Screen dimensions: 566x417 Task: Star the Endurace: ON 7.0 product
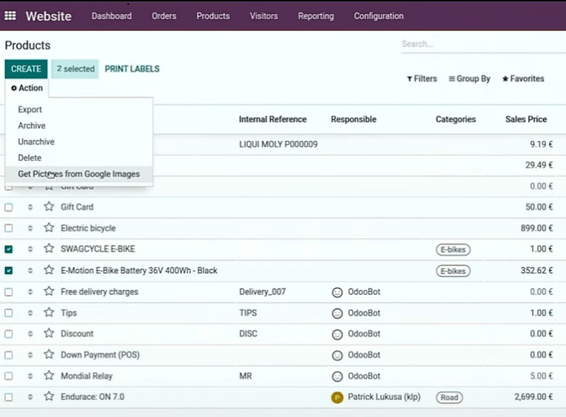49,396
